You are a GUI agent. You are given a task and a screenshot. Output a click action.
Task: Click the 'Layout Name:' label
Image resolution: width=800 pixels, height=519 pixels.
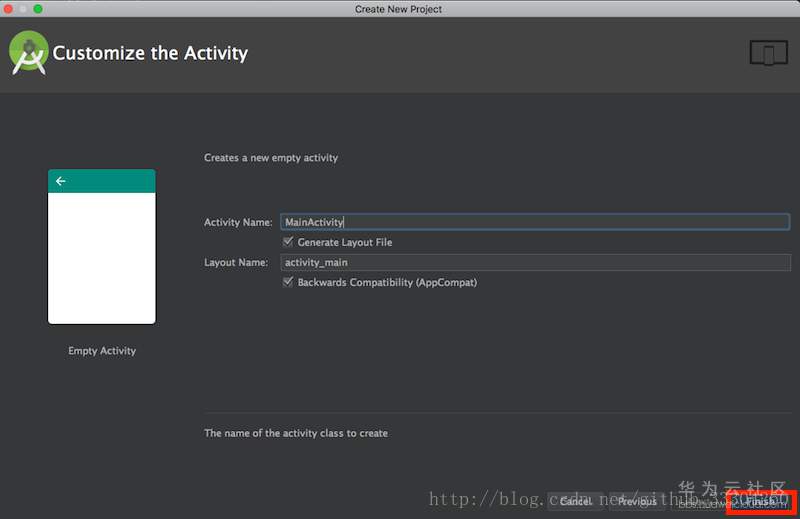click(236, 262)
